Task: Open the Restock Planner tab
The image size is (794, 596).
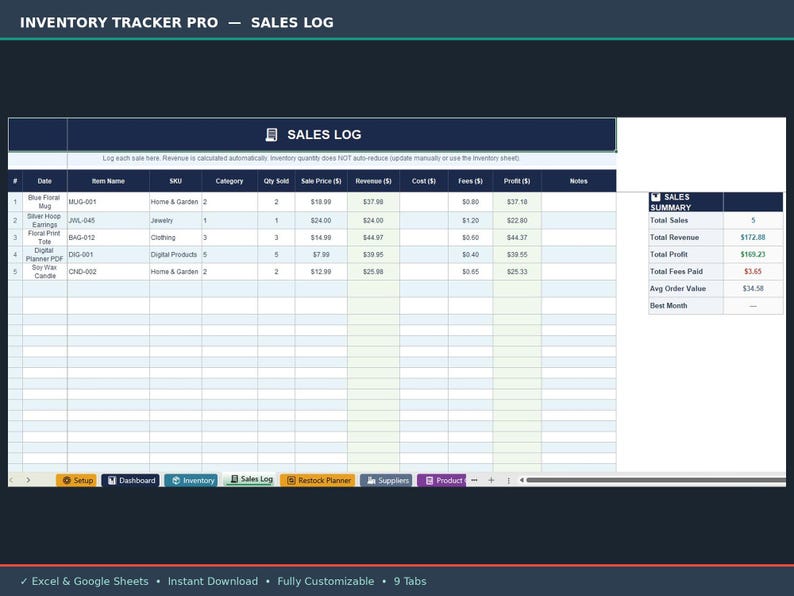Action: 318,481
